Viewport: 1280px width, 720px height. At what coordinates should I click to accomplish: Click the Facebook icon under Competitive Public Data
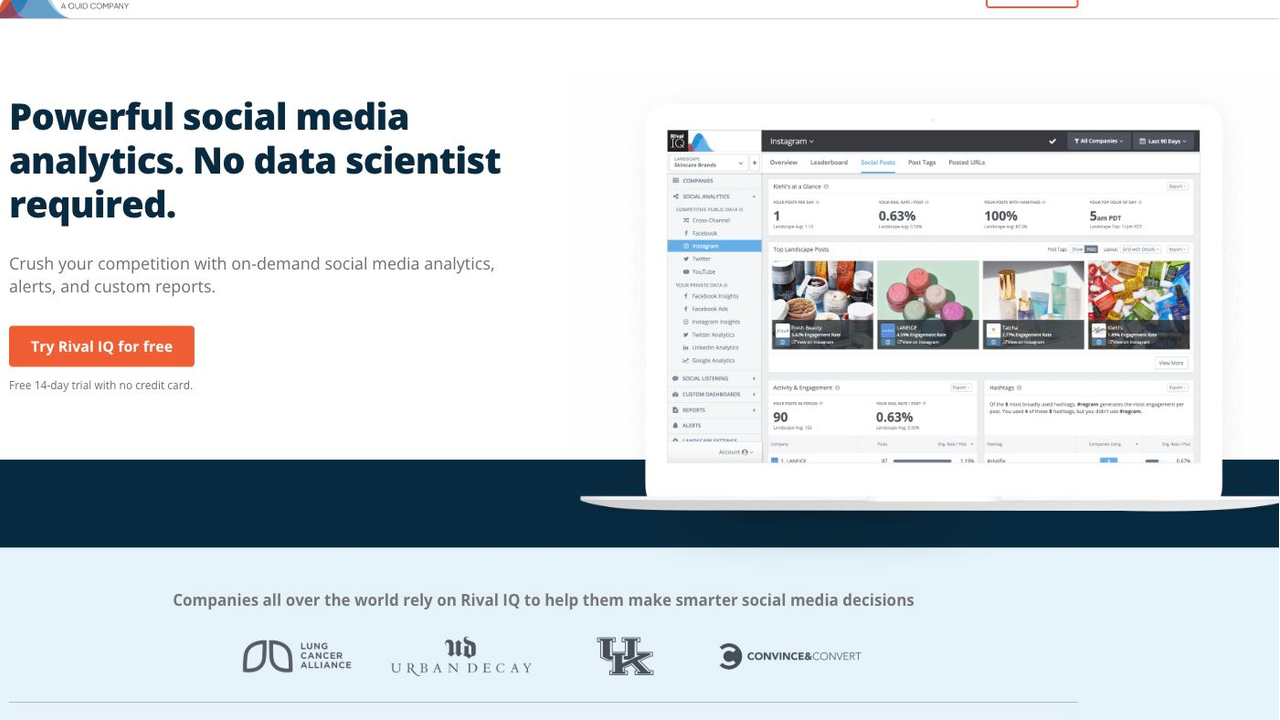[x=686, y=233]
